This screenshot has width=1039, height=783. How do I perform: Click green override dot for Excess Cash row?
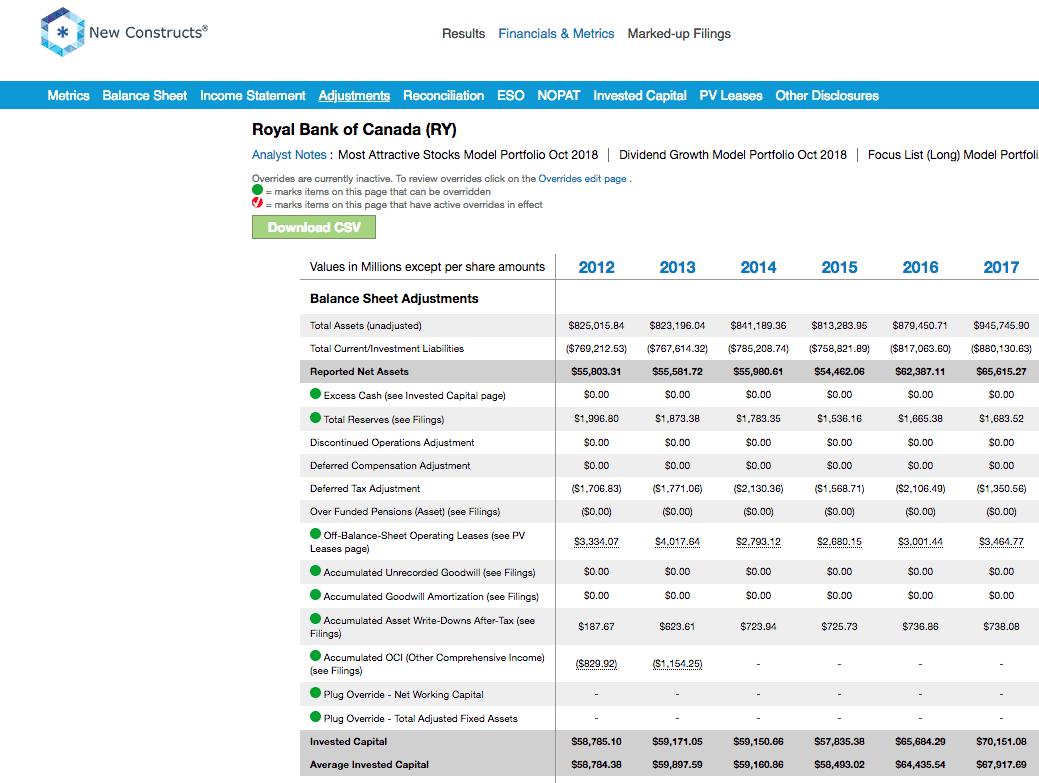tap(315, 393)
